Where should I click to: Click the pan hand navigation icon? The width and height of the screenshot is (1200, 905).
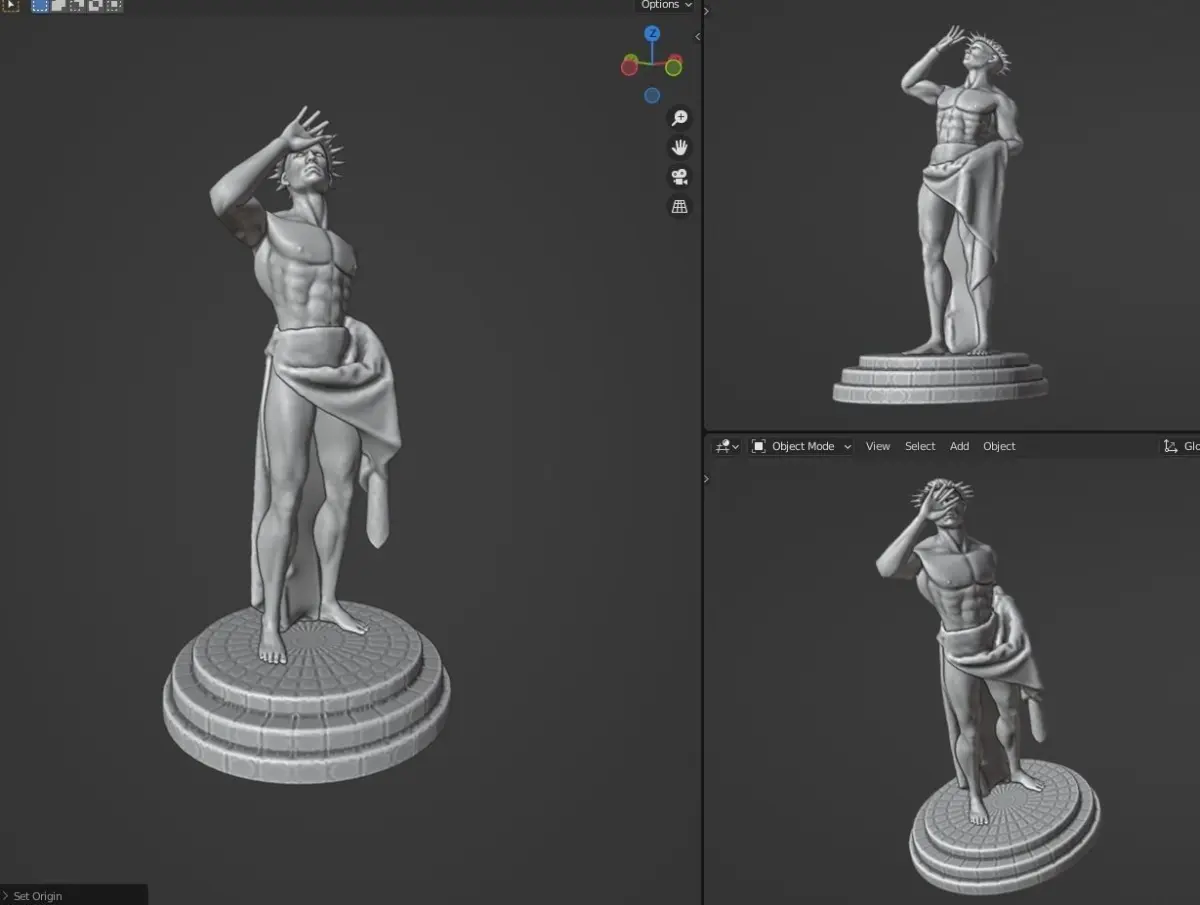point(680,147)
